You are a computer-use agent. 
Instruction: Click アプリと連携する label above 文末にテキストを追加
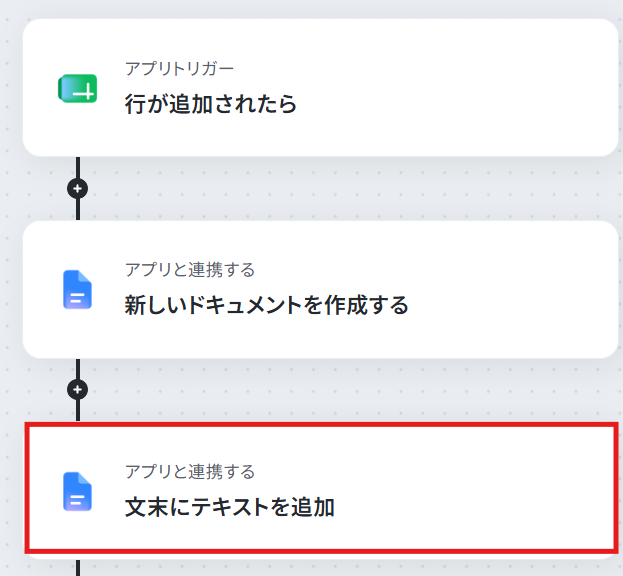pyautogui.click(x=190, y=472)
